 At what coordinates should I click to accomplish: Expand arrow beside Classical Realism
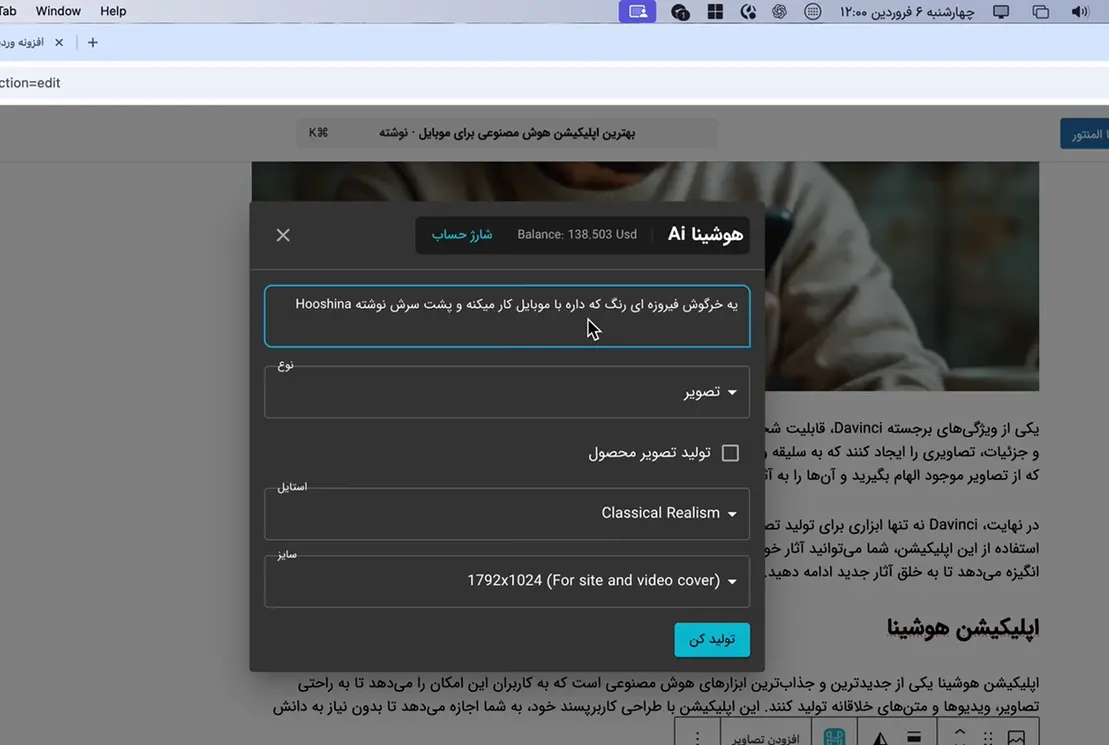pos(732,514)
